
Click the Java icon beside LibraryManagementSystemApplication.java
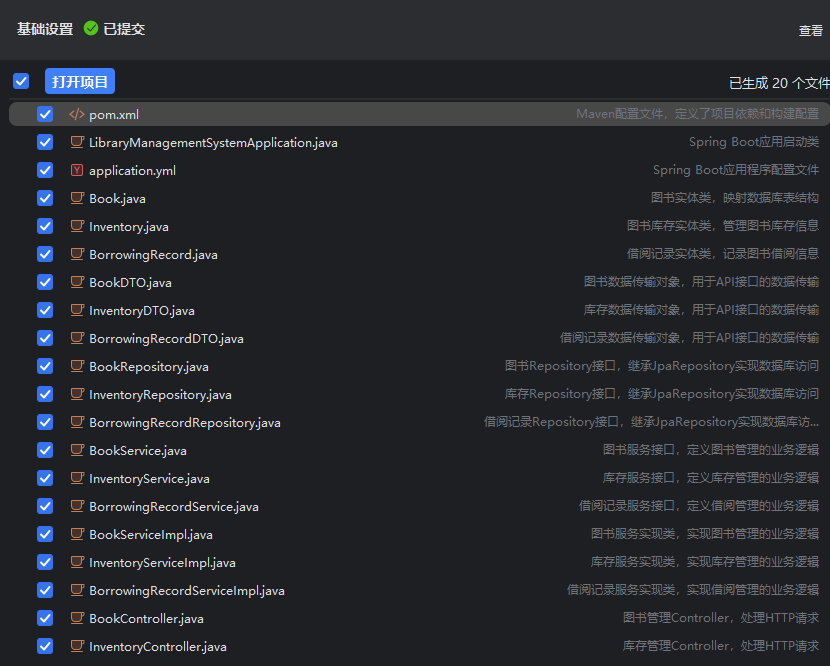(x=77, y=142)
